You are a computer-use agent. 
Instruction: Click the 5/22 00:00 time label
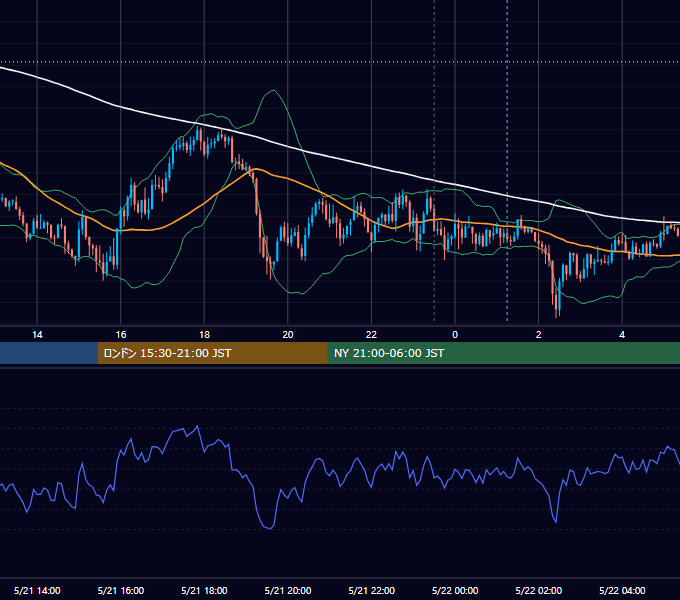point(455,590)
